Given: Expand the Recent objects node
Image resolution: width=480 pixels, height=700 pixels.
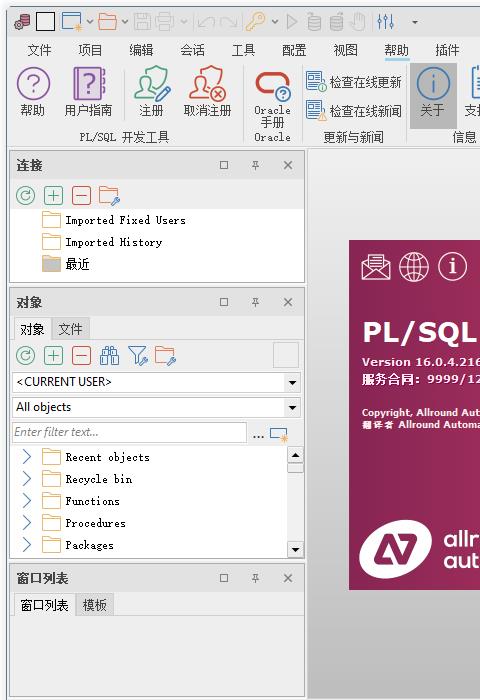Looking at the screenshot, I should pyautogui.click(x=27, y=457).
